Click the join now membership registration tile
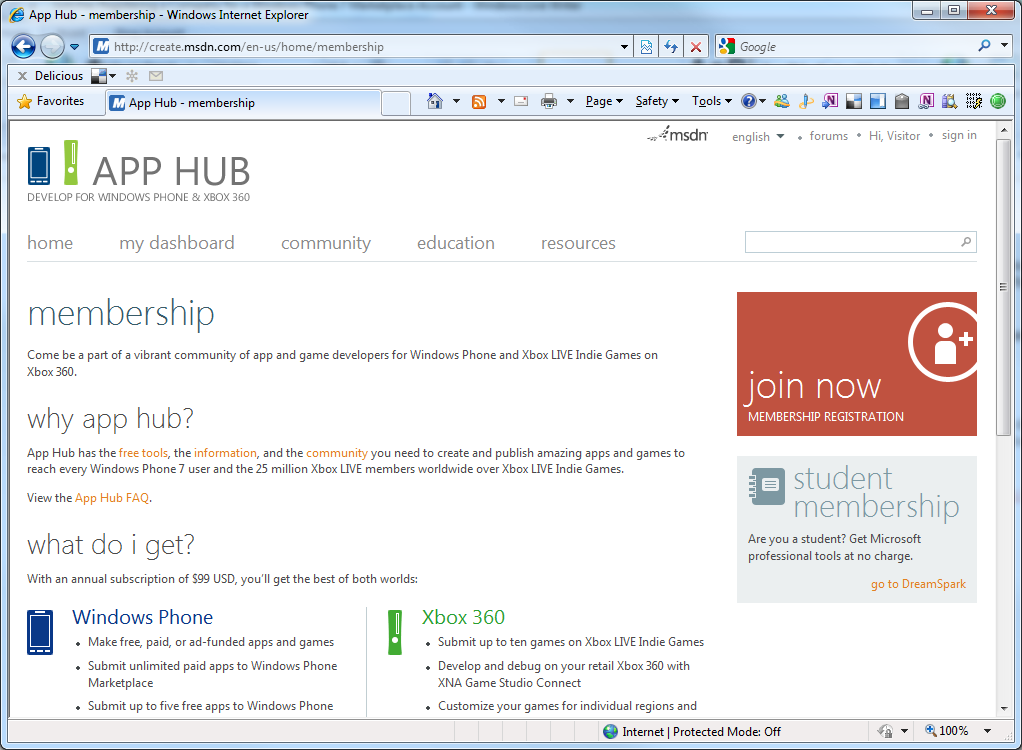Image resolution: width=1022 pixels, height=750 pixels. pos(857,364)
